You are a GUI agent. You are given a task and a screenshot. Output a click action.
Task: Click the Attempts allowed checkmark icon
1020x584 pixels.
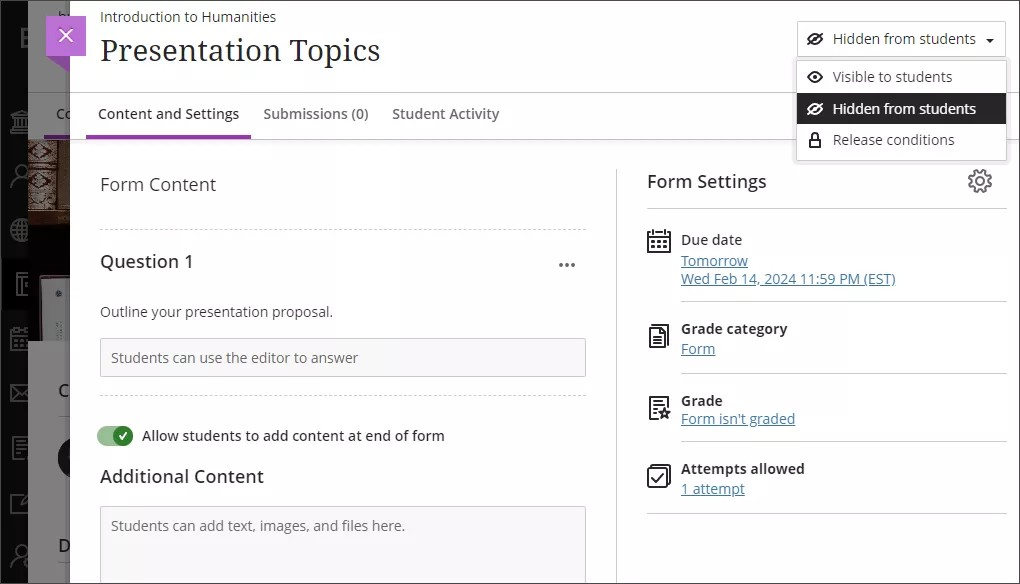tap(658, 477)
